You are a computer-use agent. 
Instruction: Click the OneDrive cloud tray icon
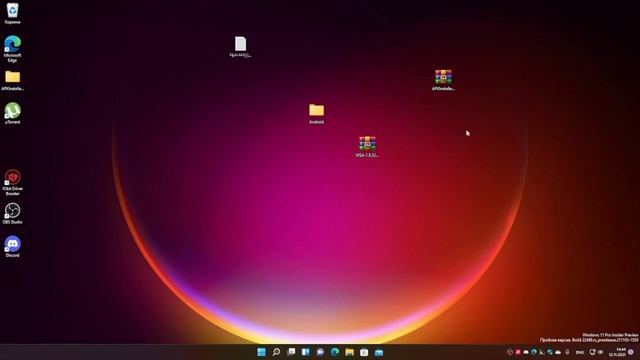point(558,352)
